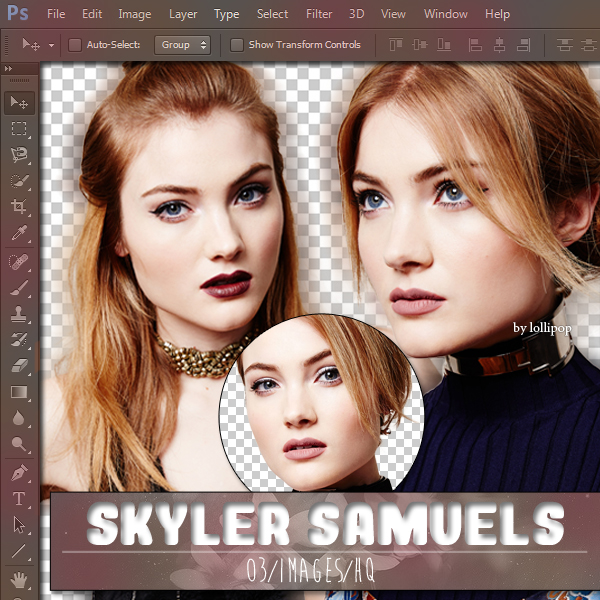Click the circular face thumbnail on canvas
Image resolution: width=600 pixels, height=600 pixels.
pyautogui.click(x=321, y=403)
